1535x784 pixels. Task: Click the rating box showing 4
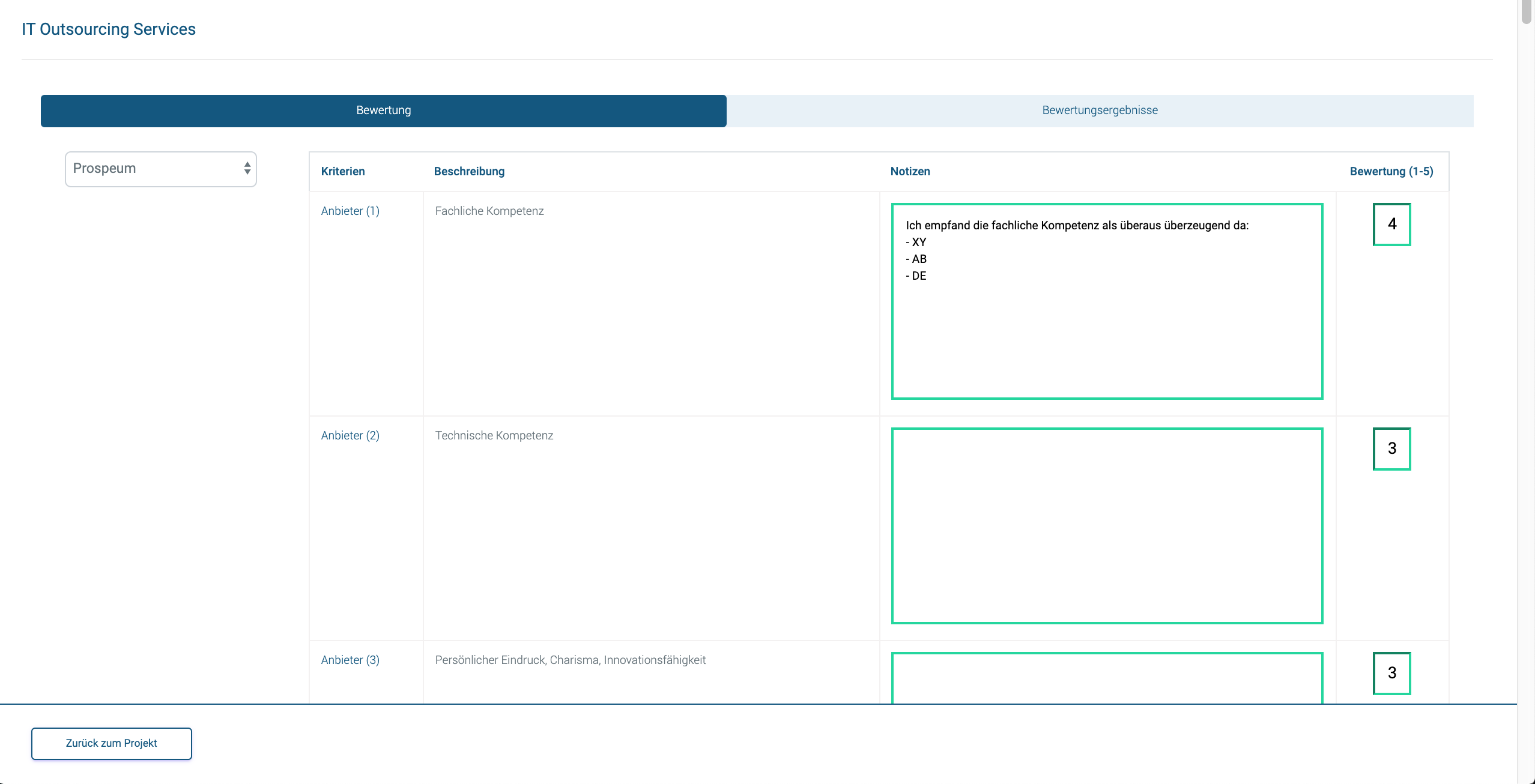point(1391,224)
